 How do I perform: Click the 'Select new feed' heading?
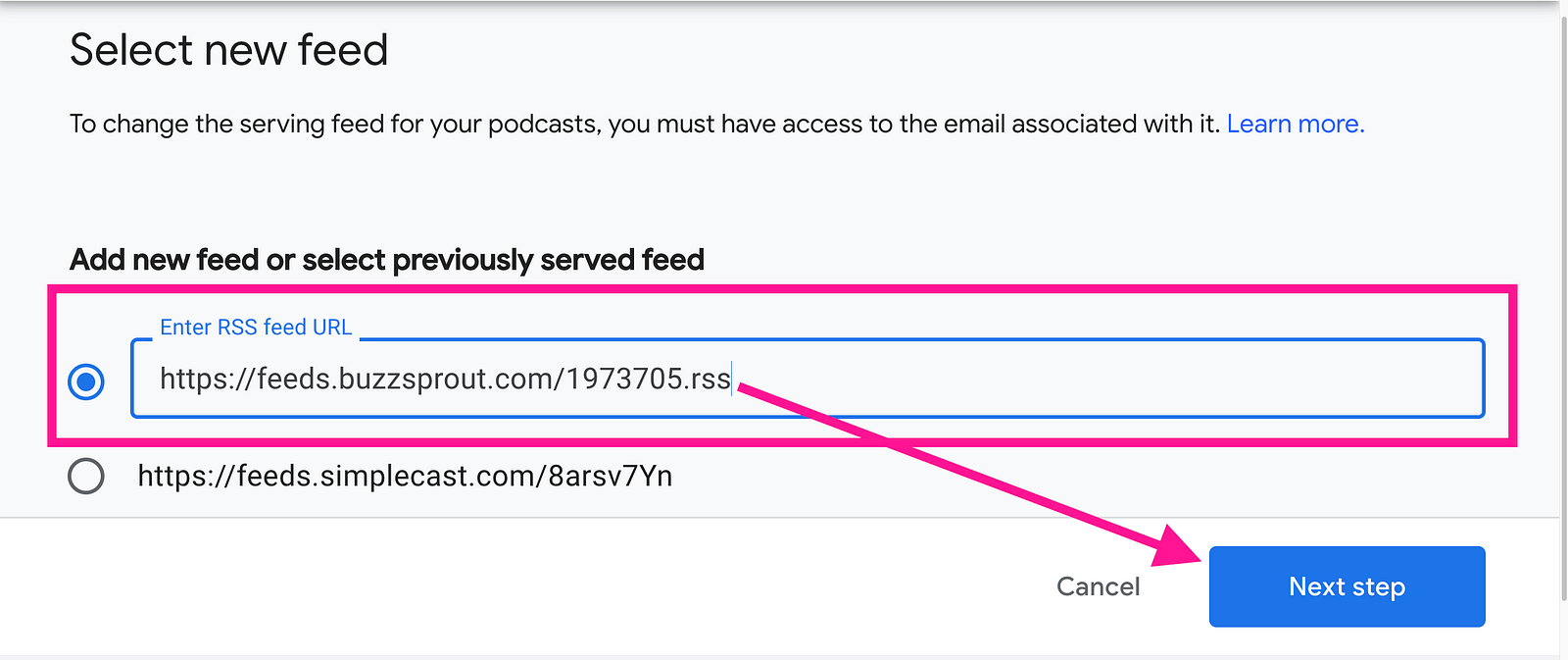[x=228, y=50]
